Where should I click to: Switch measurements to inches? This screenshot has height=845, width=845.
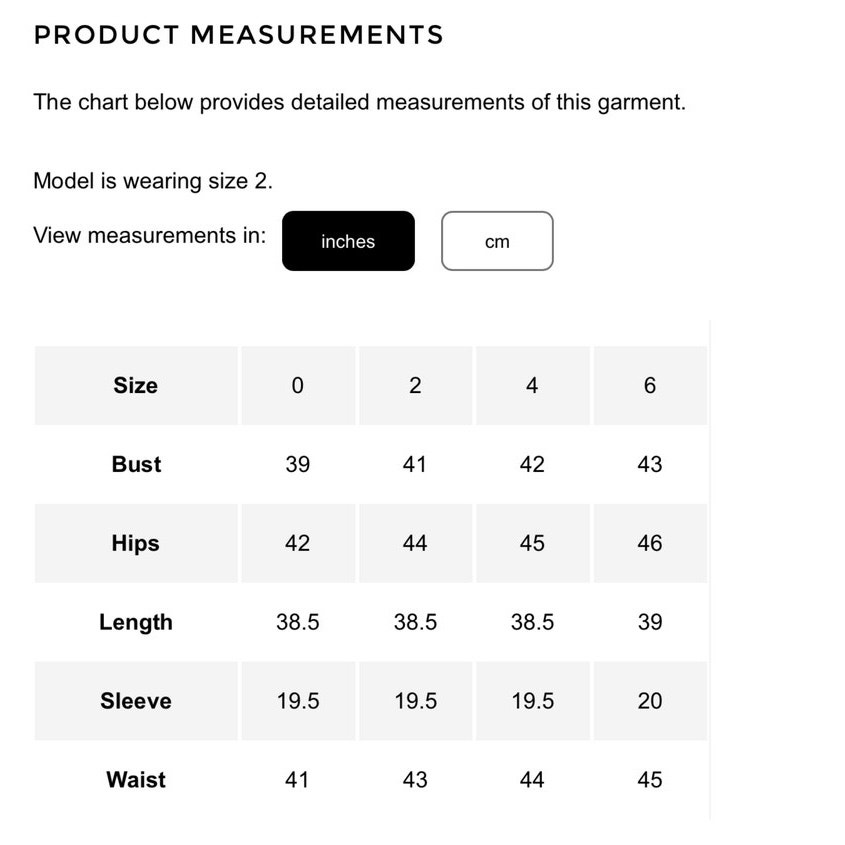click(x=348, y=241)
